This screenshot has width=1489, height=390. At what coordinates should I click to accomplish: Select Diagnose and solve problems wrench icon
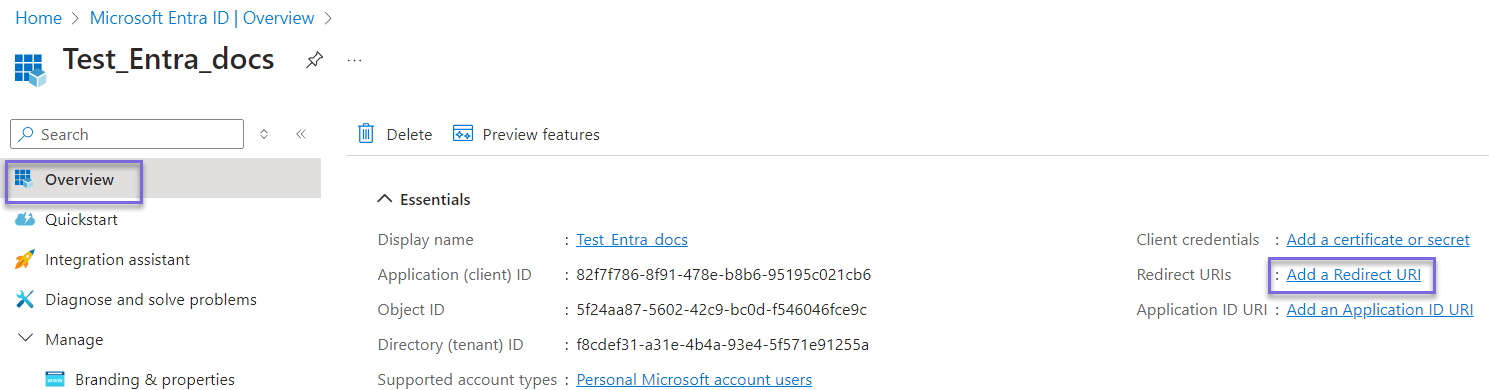coord(25,300)
